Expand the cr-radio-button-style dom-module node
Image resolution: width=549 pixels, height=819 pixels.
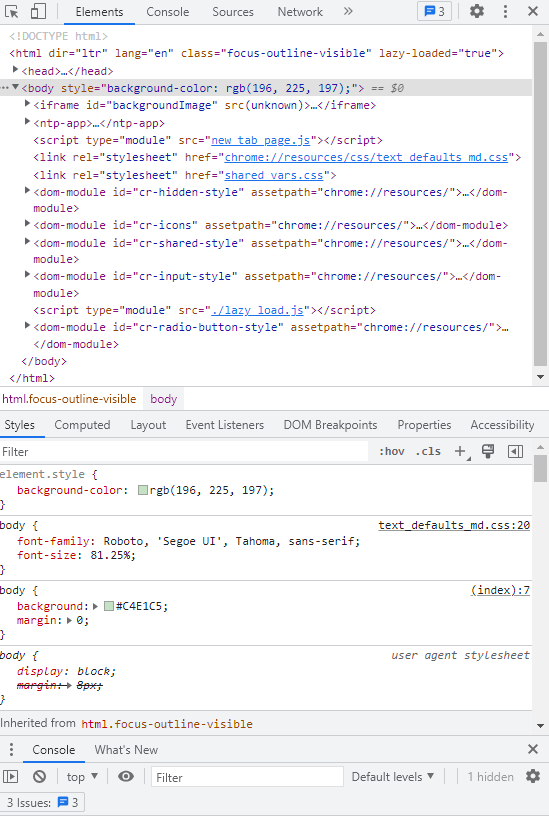tap(27, 325)
